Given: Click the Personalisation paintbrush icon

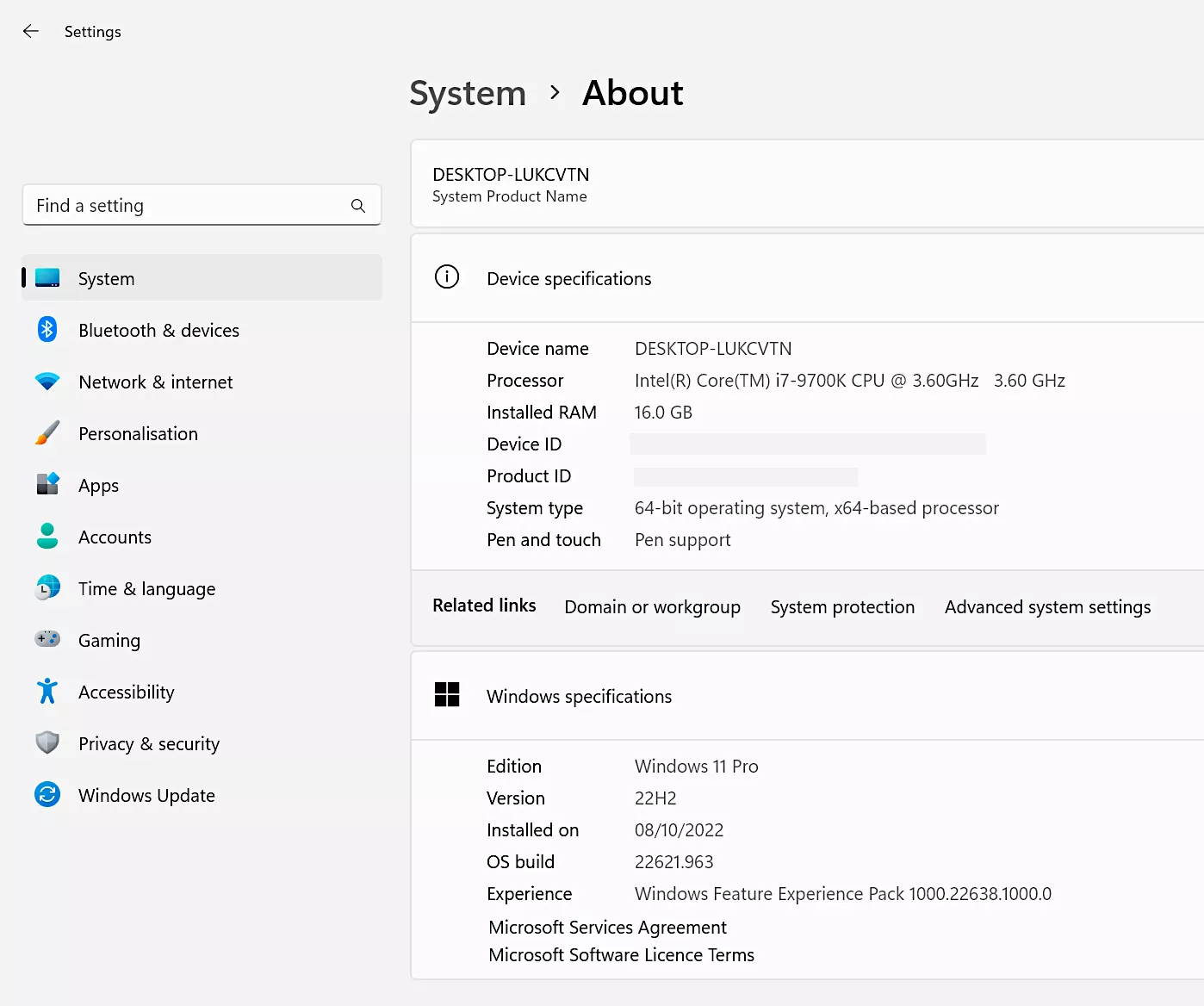Looking at the screenshot, I should (47, 433).
